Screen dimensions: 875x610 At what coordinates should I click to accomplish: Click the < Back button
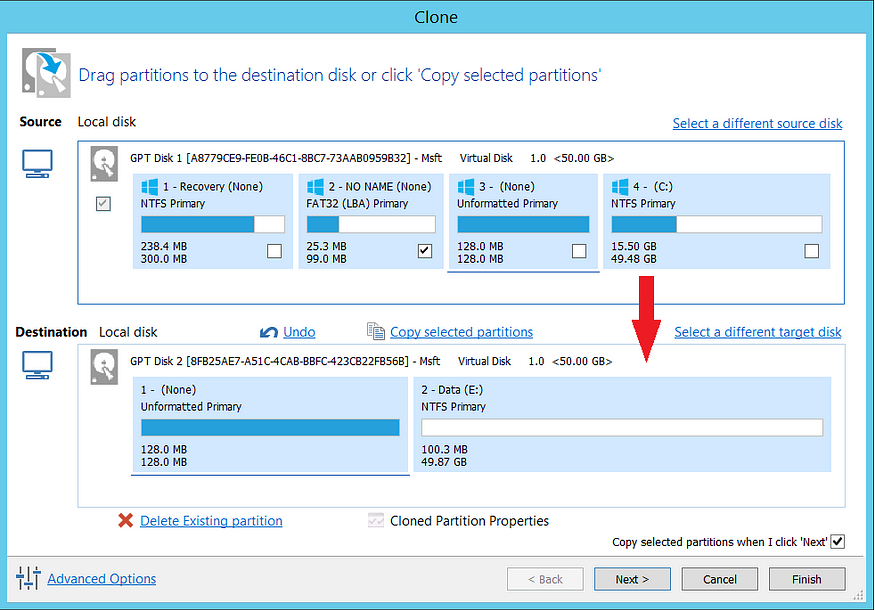click(x=545, y=579)
